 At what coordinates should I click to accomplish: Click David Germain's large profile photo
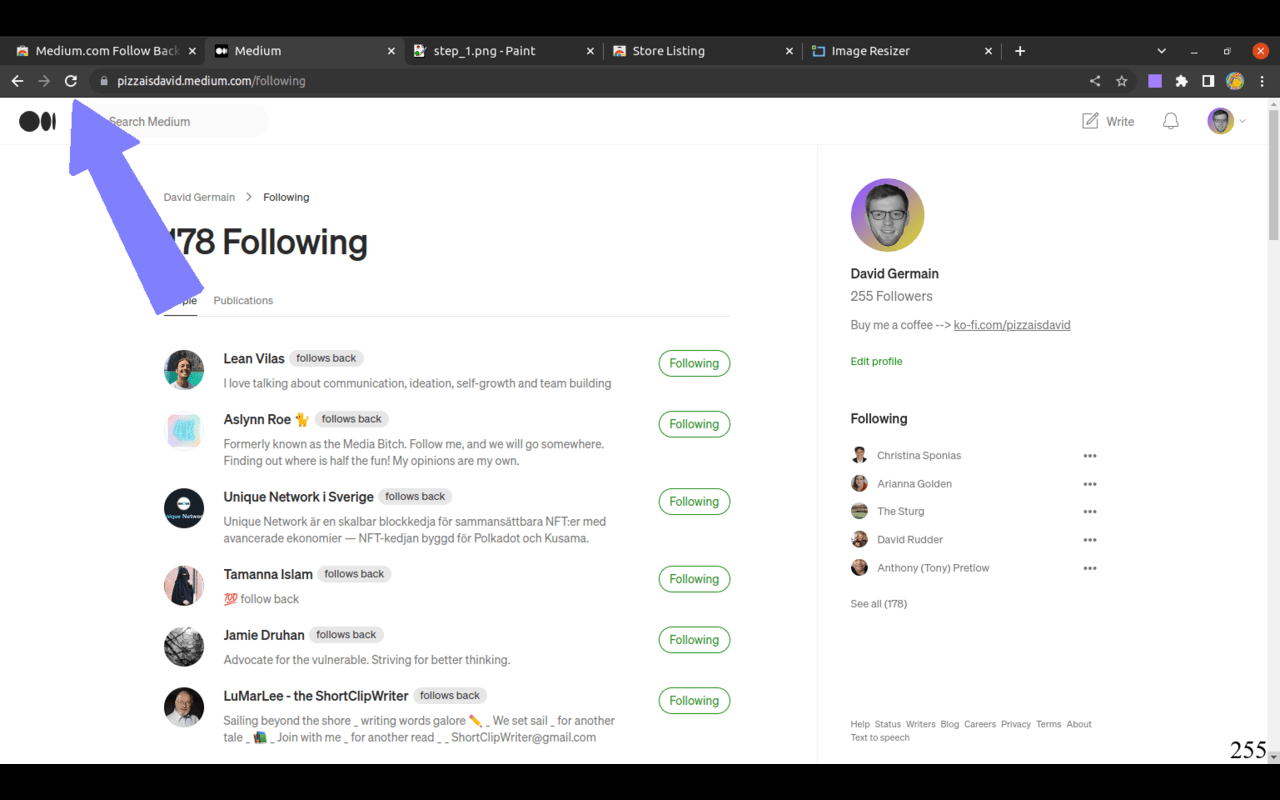tap(888, 215)
